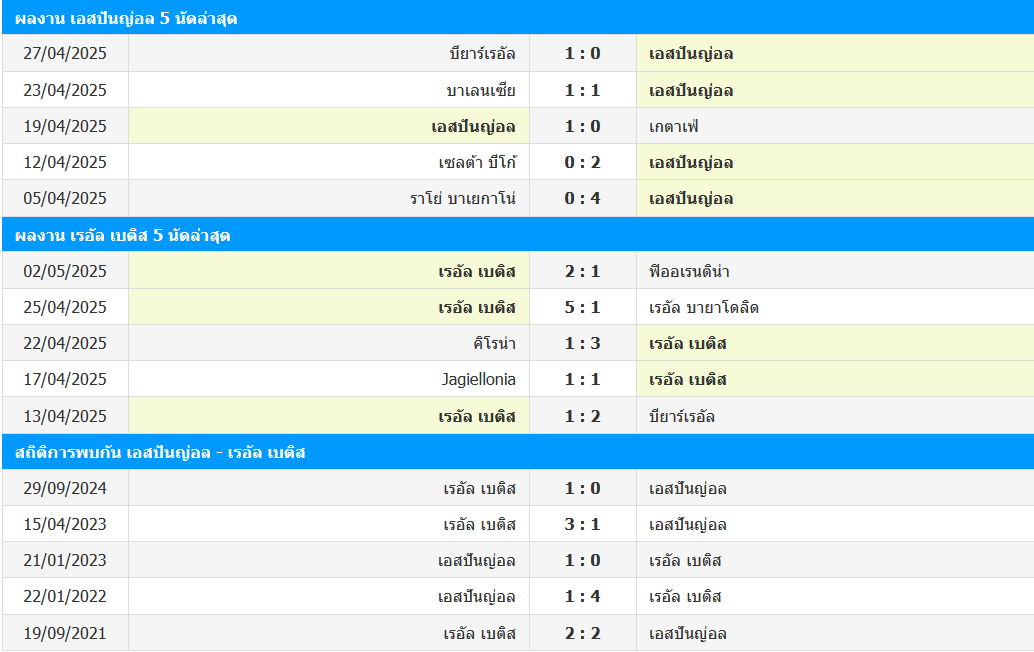1034x652 pixels.
Task: Select the date 21/01/2023
Action: [65, 560]
